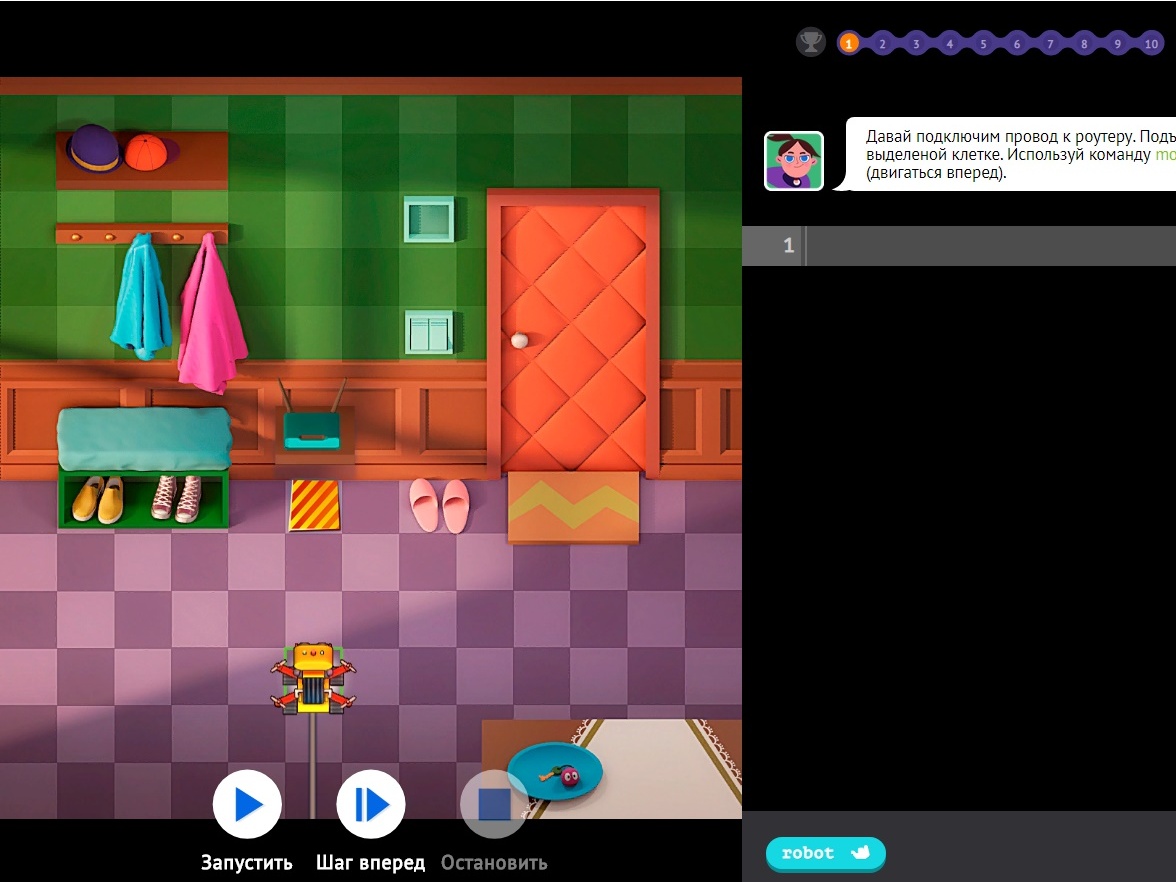Image resolution: width=1176 pixels, height=882 pixels.
Task: Select level 1 in progress bar
Action: [x=849, y=43]
